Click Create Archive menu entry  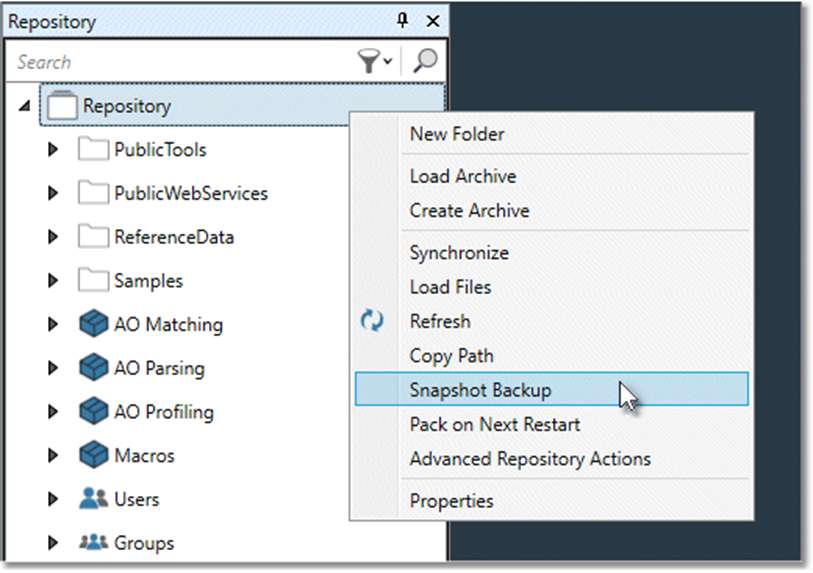pyautogui.click(x=469, y=211)
